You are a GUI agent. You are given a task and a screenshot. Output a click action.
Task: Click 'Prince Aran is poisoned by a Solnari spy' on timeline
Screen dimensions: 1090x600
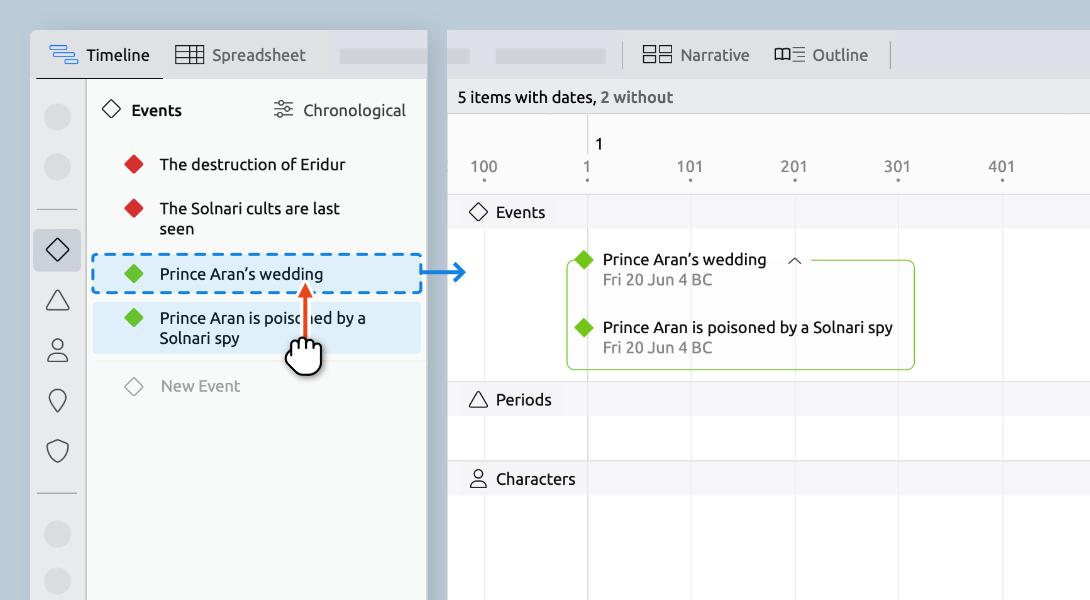tap(747, 327)
